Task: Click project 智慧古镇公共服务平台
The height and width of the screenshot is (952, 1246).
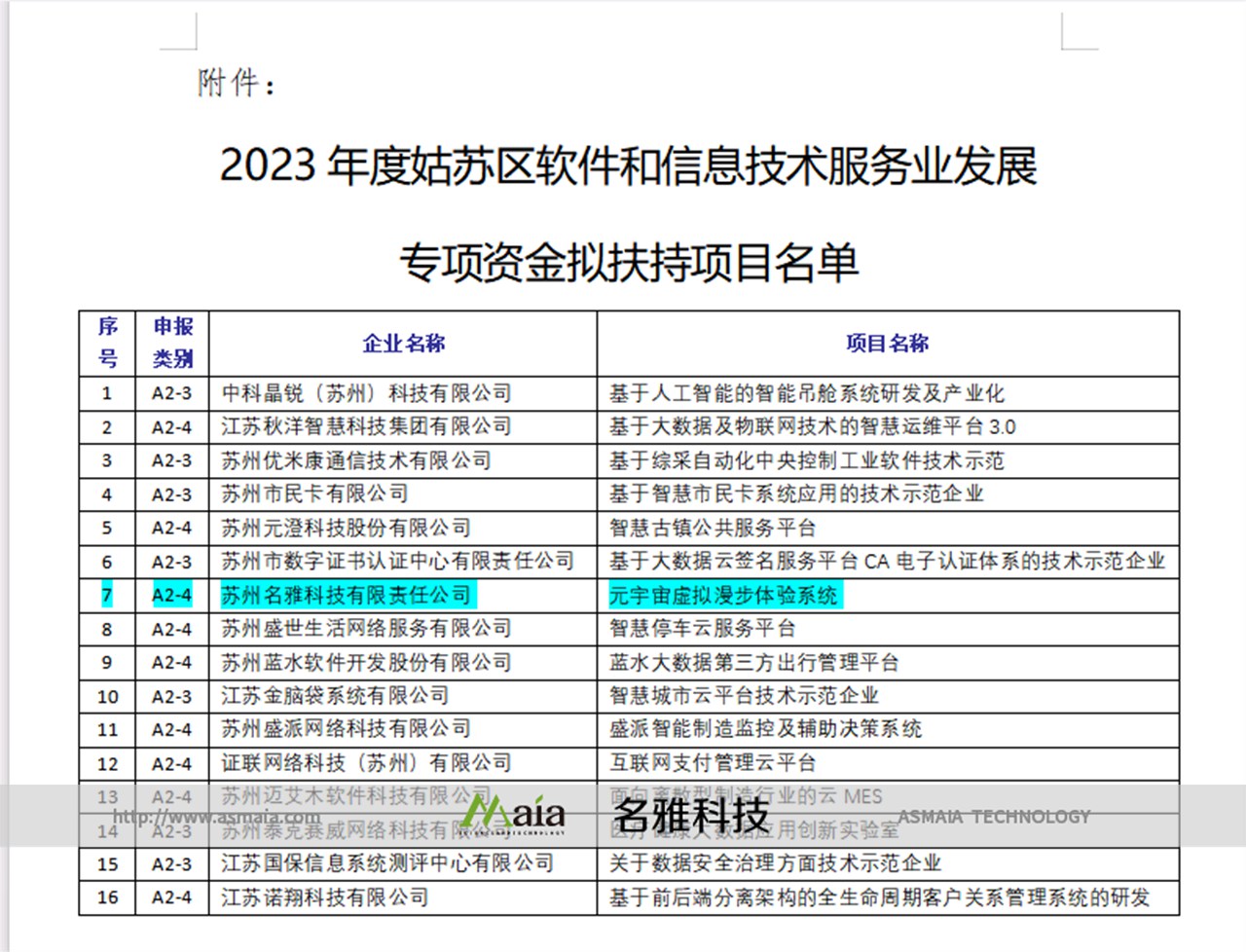Action: coord(713,528)
